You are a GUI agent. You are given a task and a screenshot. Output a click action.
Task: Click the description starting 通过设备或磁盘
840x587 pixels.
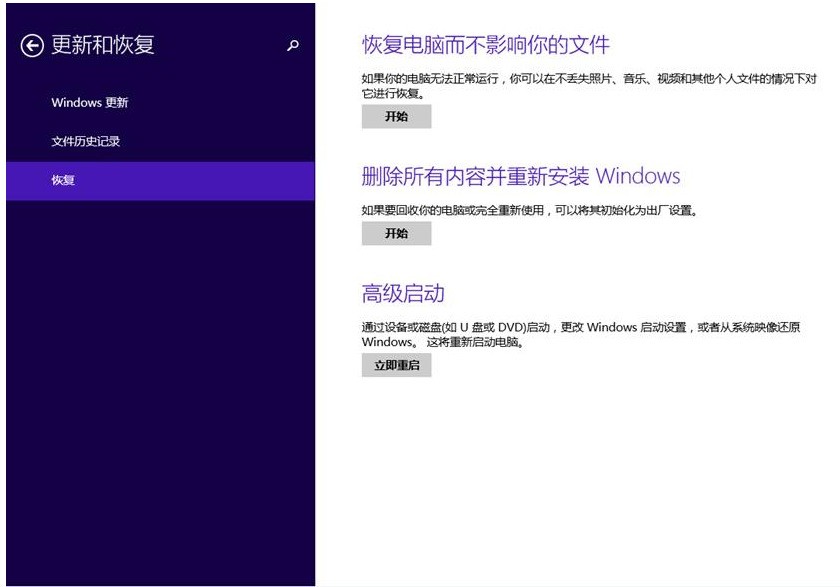click(581, 334)
